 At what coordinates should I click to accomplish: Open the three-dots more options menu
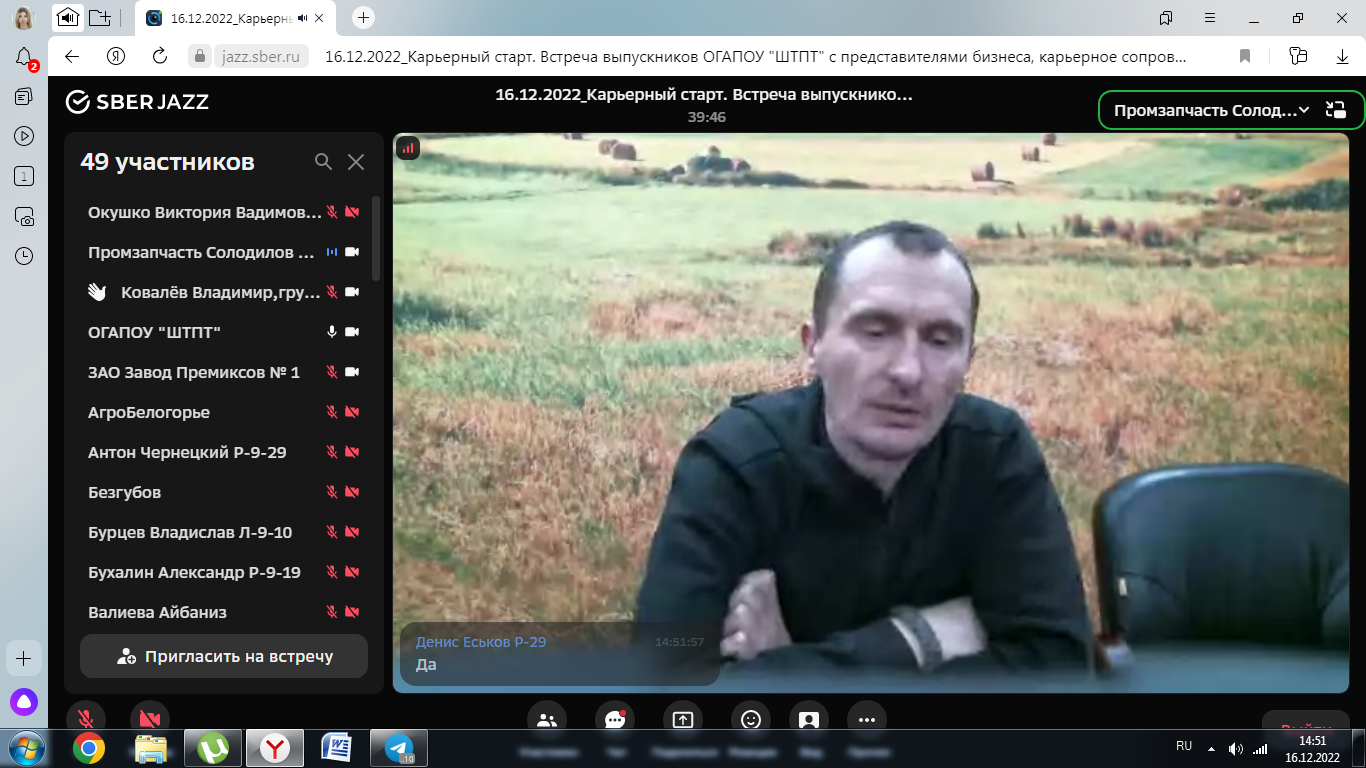tap(866, 719)
